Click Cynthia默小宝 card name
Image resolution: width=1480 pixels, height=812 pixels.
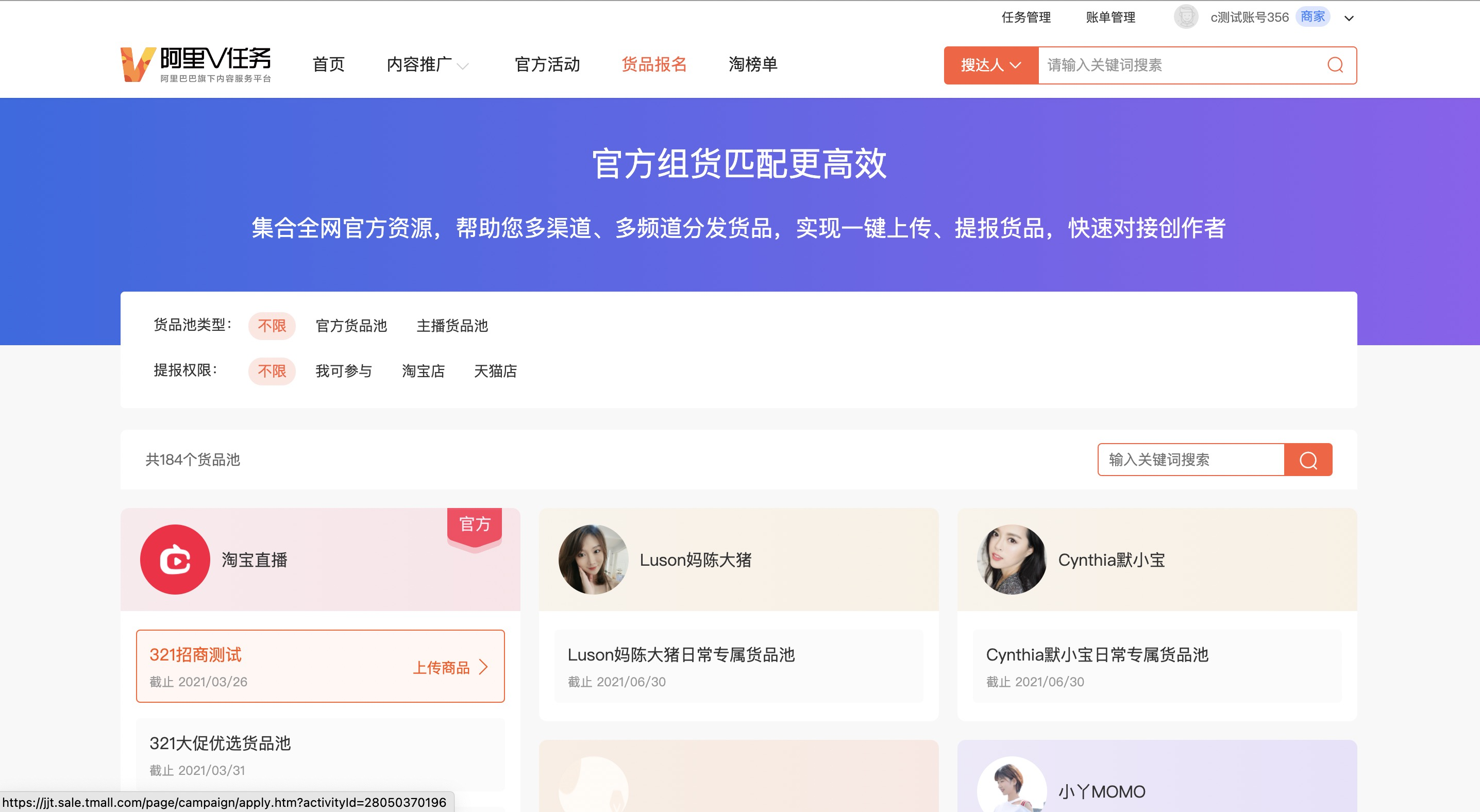click(1111, 560)
